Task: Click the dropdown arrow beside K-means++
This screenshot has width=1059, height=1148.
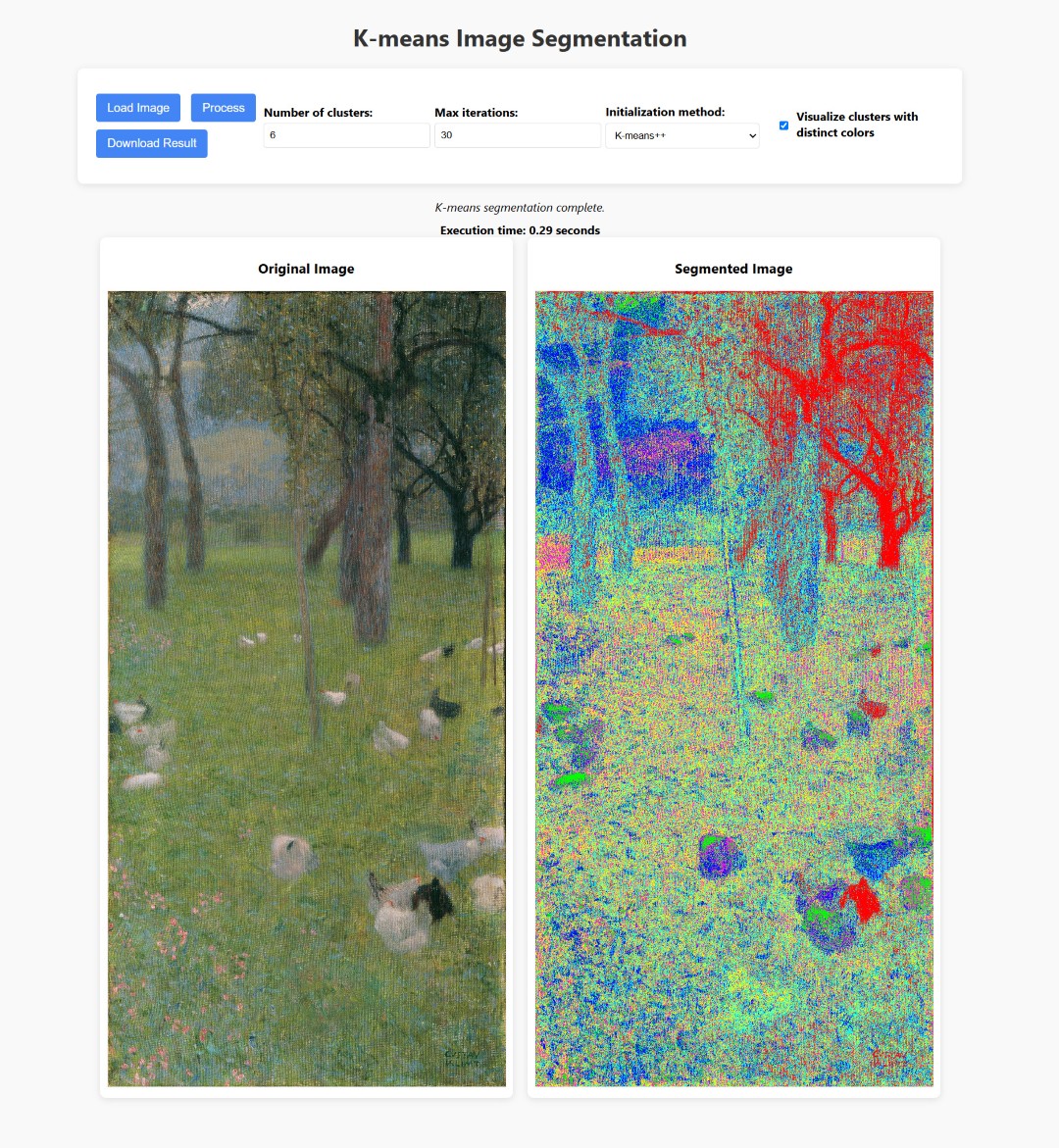Action: (x=751, y=136)
